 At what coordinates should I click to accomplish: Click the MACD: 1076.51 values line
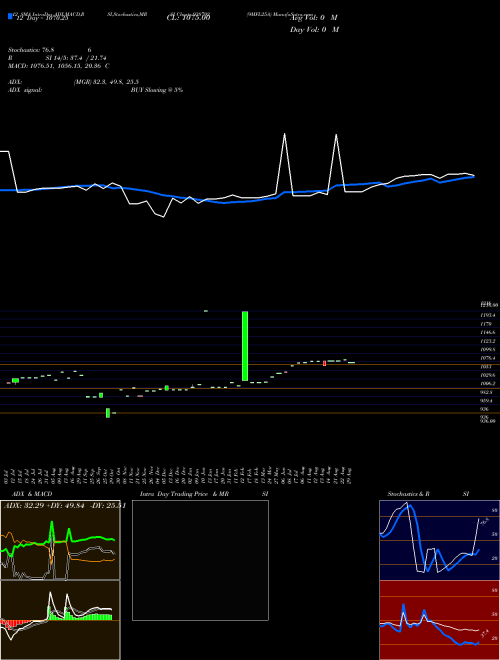coord(59,66)
